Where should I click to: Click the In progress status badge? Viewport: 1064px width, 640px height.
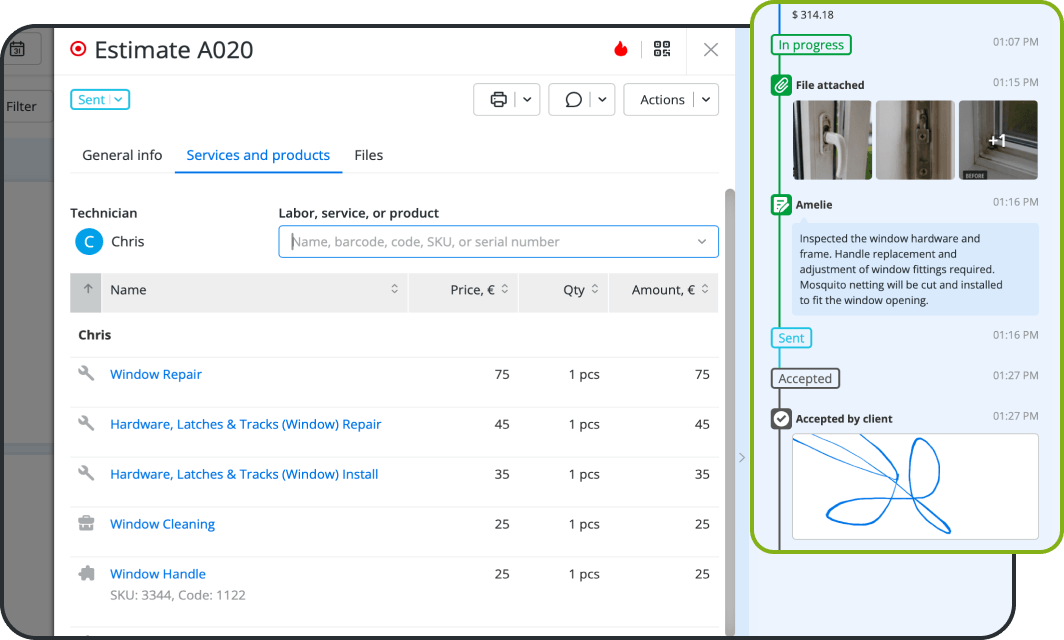coord(811,45)
